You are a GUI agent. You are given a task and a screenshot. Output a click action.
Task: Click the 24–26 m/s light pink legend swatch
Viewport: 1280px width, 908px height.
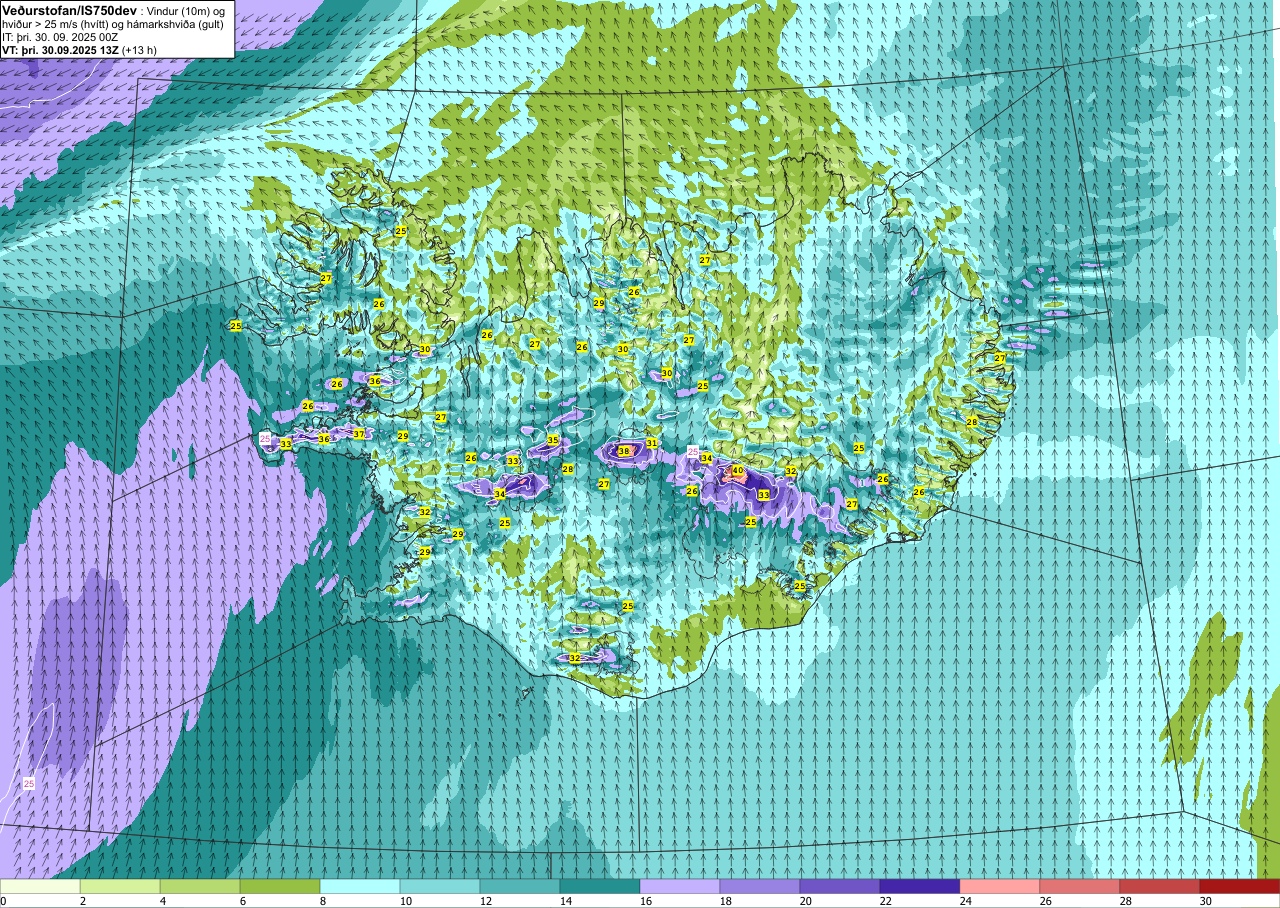pos(1000,886)
